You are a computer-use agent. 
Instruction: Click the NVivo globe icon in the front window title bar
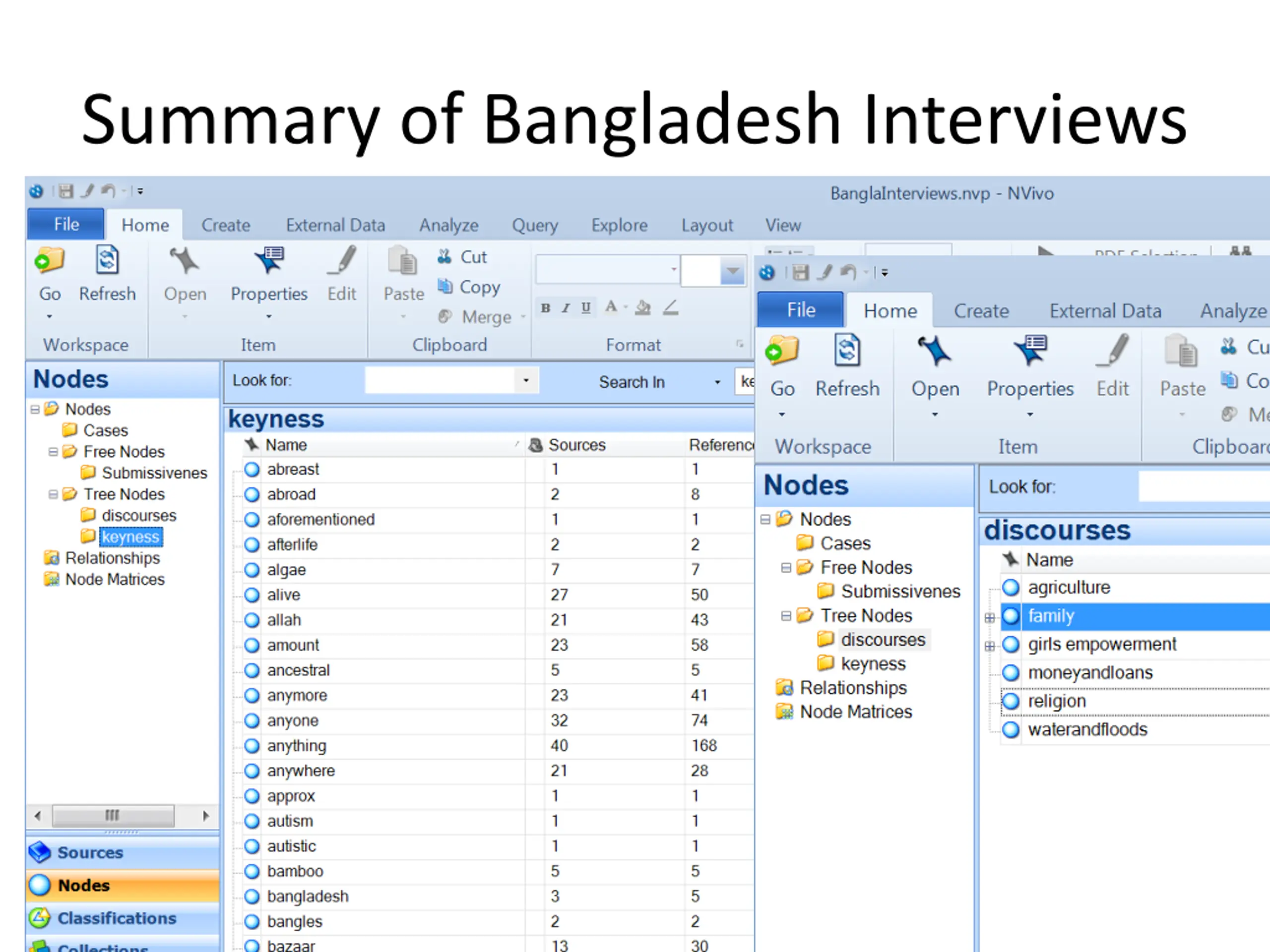[767, 273]
